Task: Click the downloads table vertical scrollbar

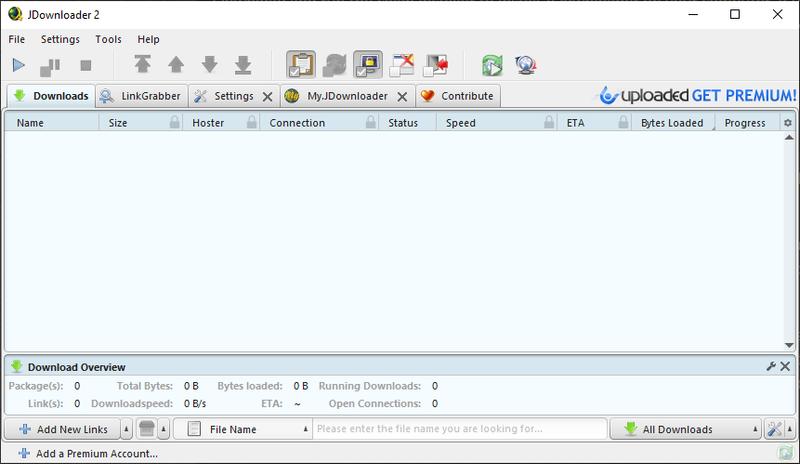Action: tap(789, 241)
